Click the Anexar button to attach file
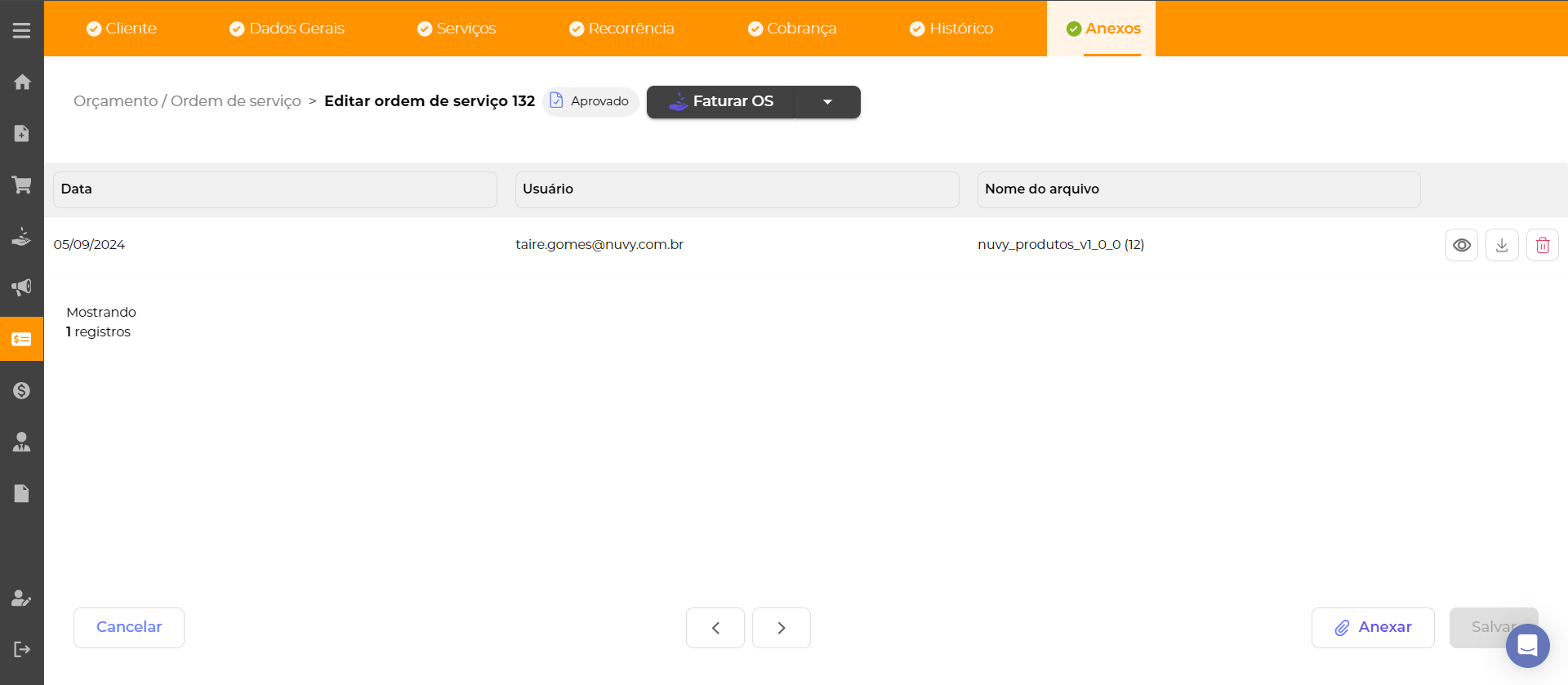The height and width of the screenshot is (685, 1568). click(1373, 627)
